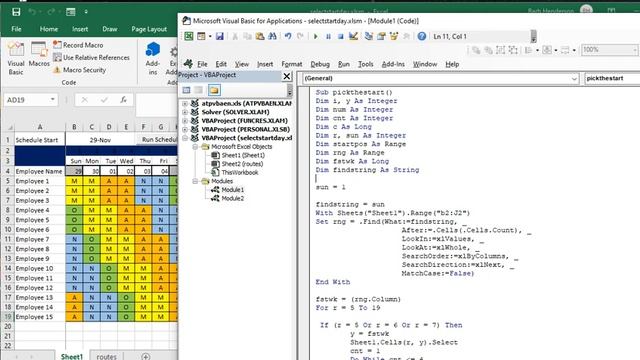640x360 pixels.
Task: Collapse the Modules folder
Action: tap(195, 181)
